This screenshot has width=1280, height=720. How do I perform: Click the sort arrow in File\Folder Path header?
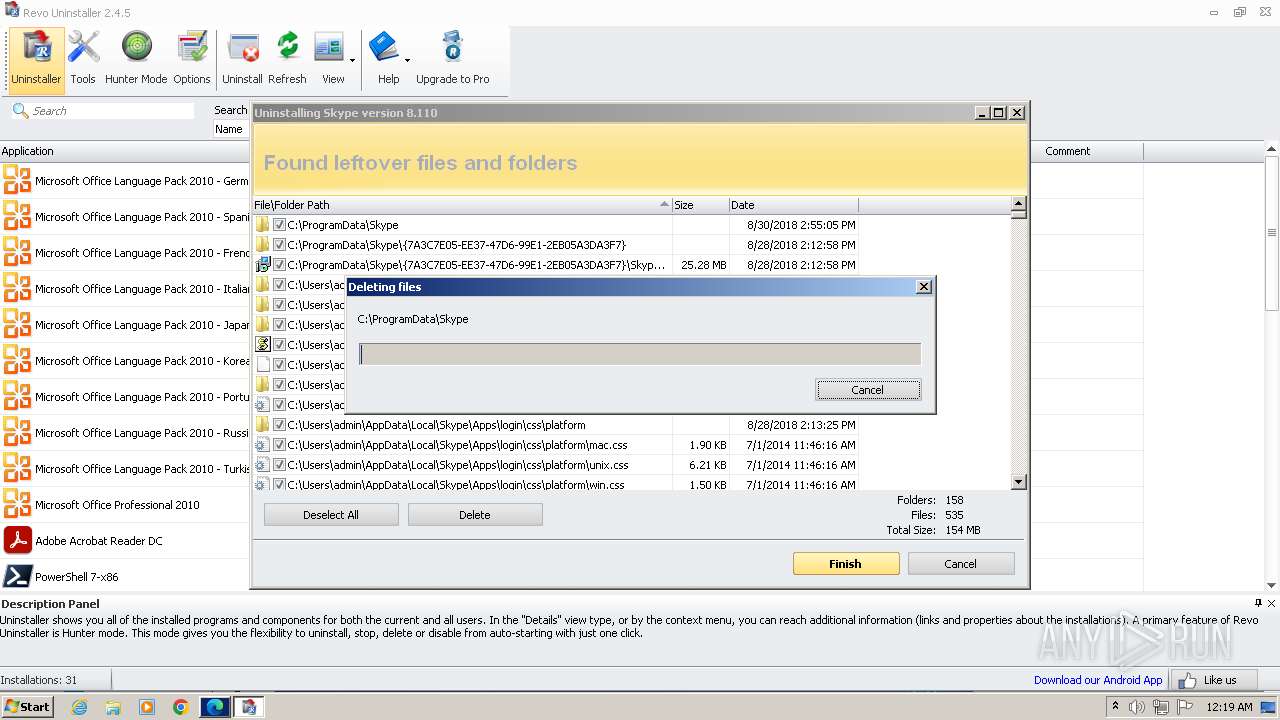[x=665, y=204]
